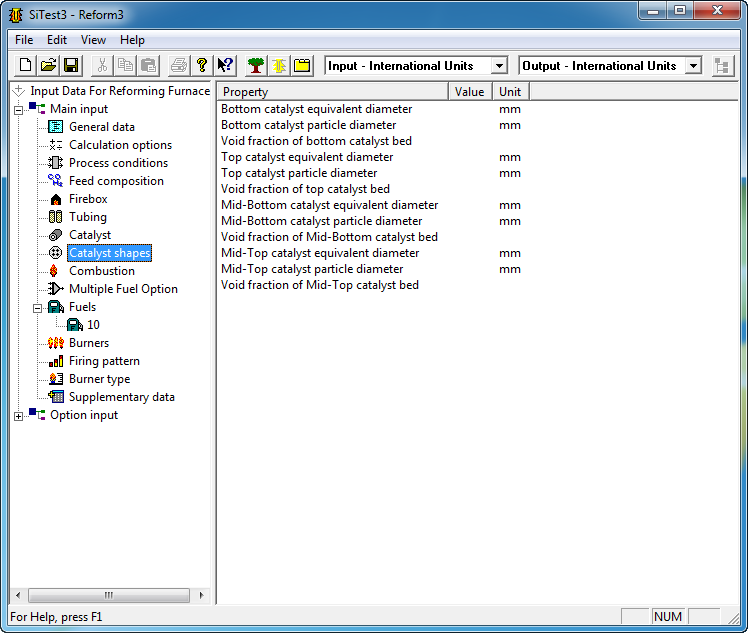Click the Fuels pump icon
748x633 pixels.
coord(56,307)
